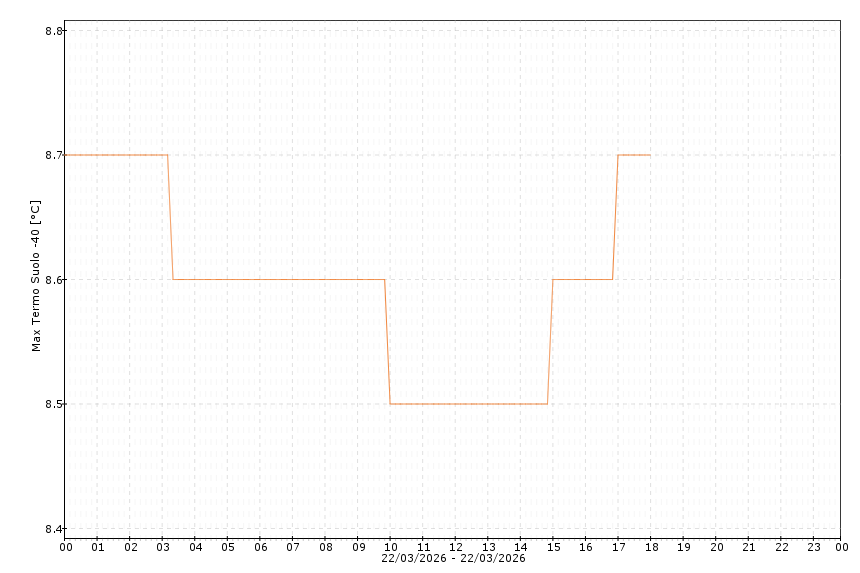Click the 8.6 y-axis value label
Image resolution: width=860 pixels, height=573 pixels.
pos(55,280)
